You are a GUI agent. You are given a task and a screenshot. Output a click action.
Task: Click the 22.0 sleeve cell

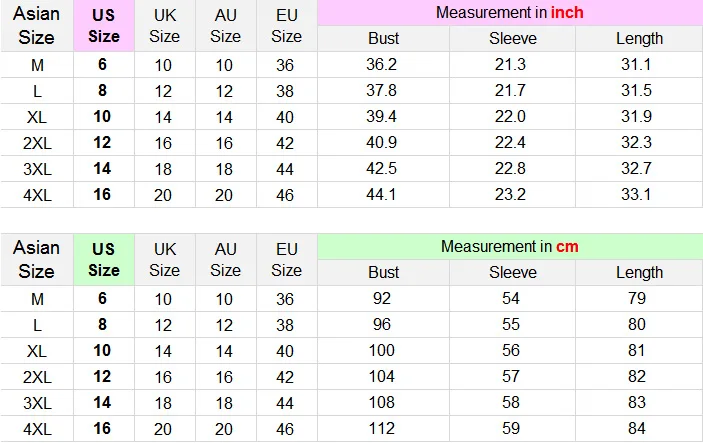512,117
